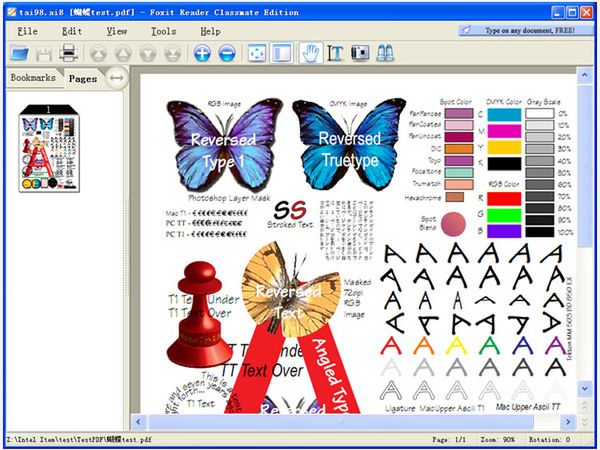600x450 pixels.
Task: Click 'Photoshop Layer Mask' caption in document
Action: (229, 198)
